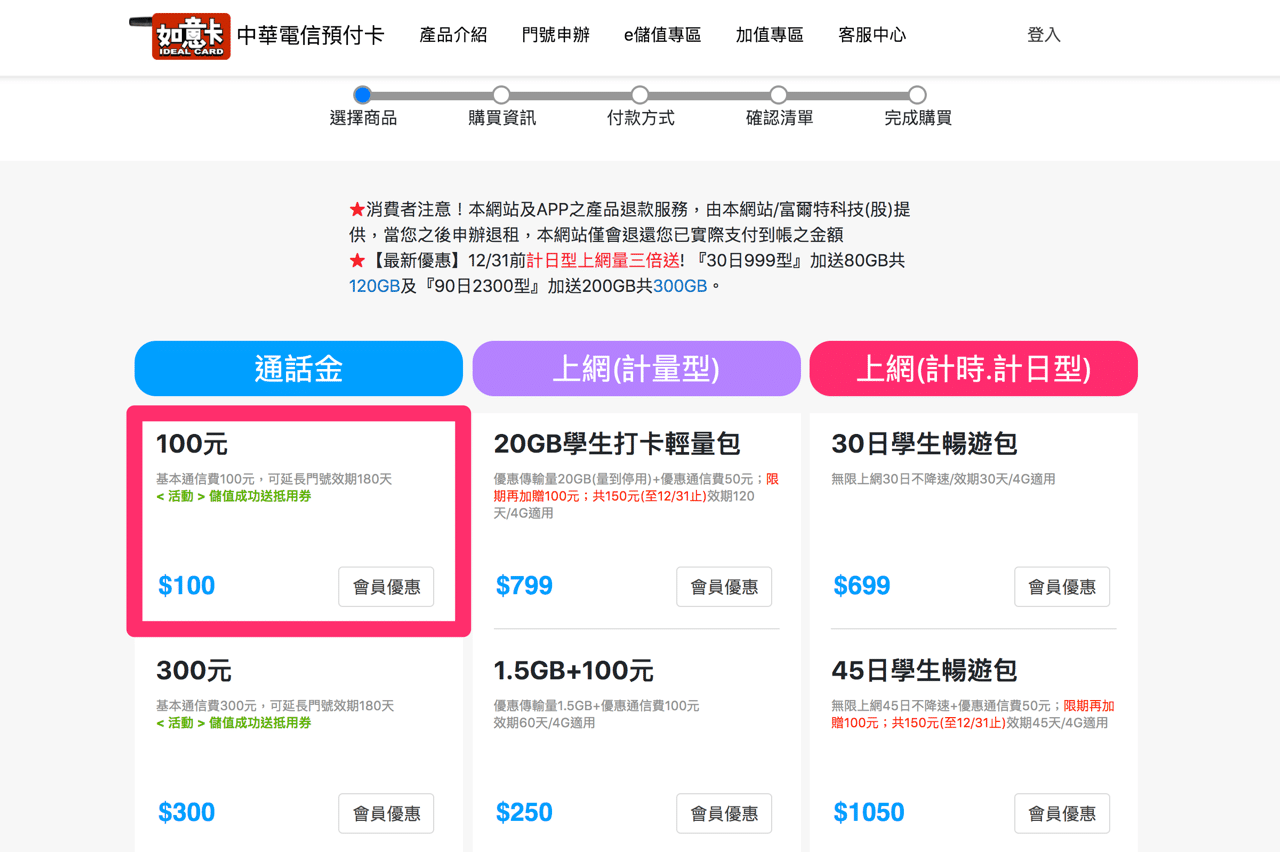Screen dimensions: 1280x852
Task: Click the 完成購買 step label
Action: [918, 118]
